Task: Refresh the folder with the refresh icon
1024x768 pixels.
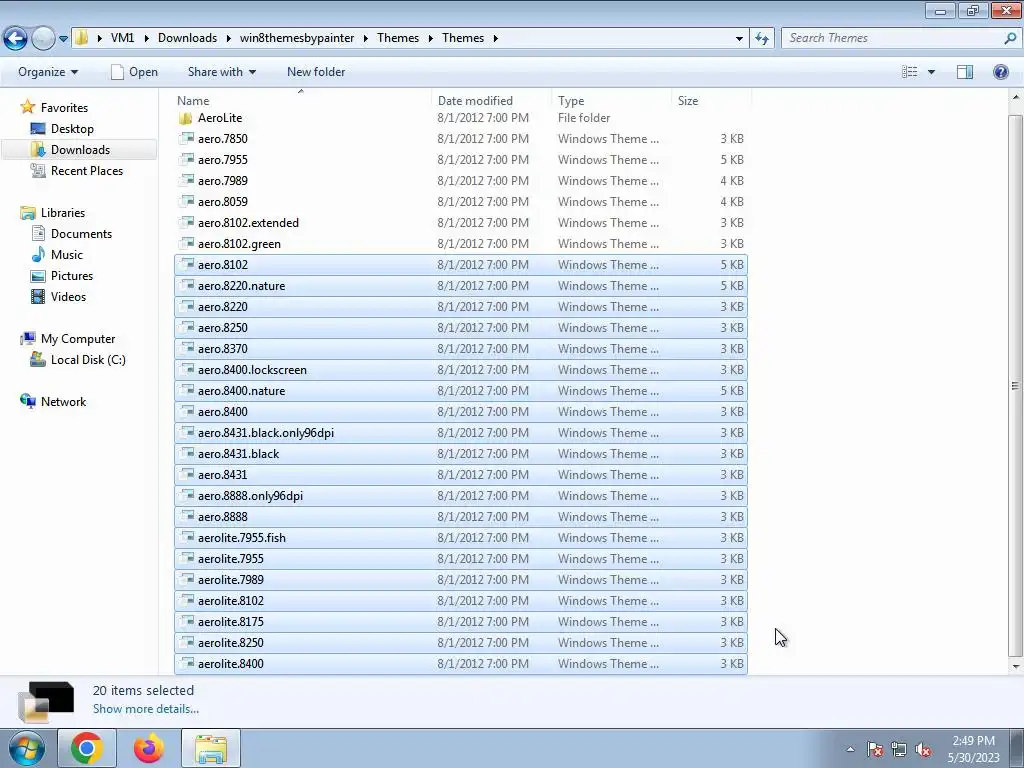Action: coord(761,38)
